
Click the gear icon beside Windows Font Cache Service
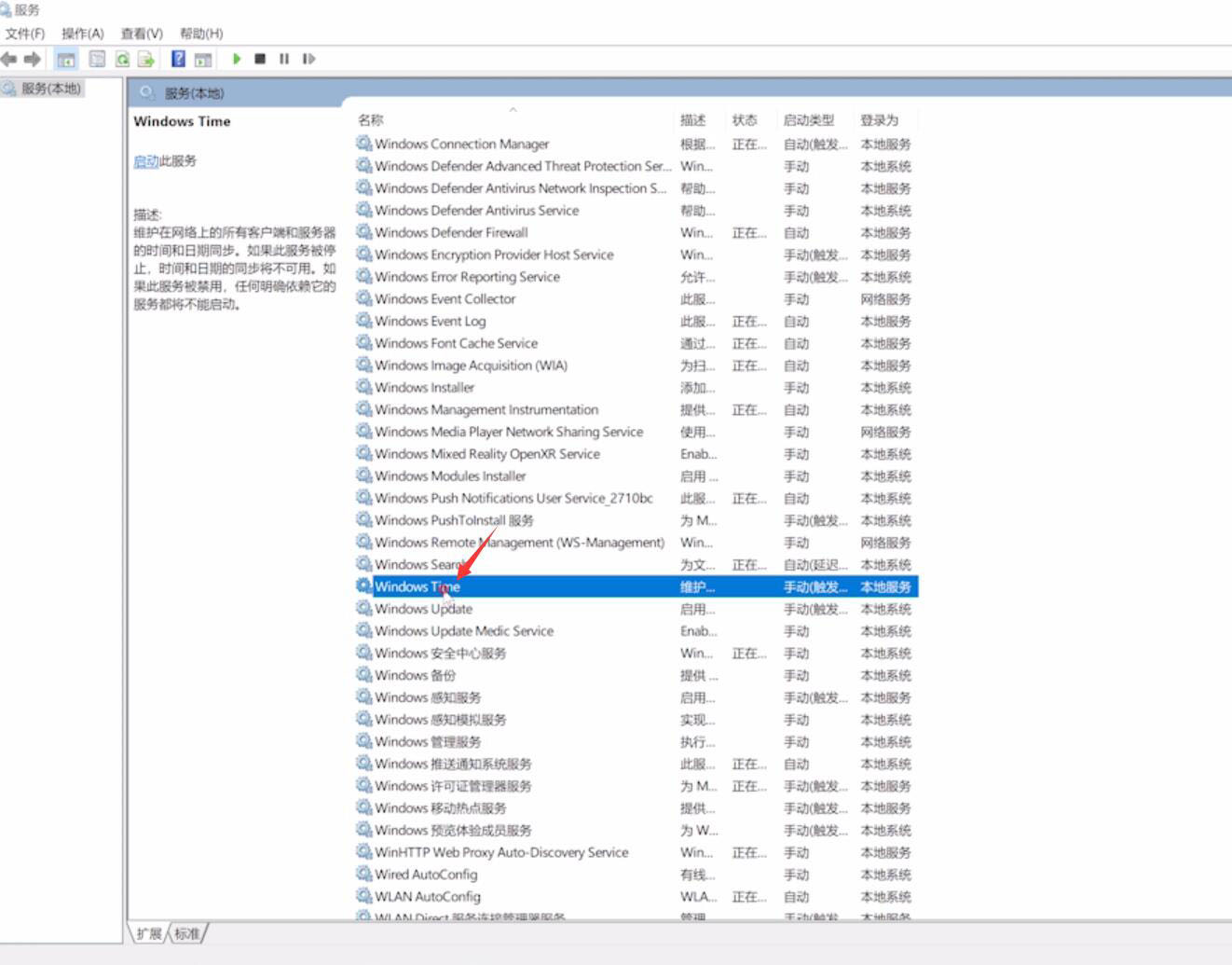tap(363, 343)
